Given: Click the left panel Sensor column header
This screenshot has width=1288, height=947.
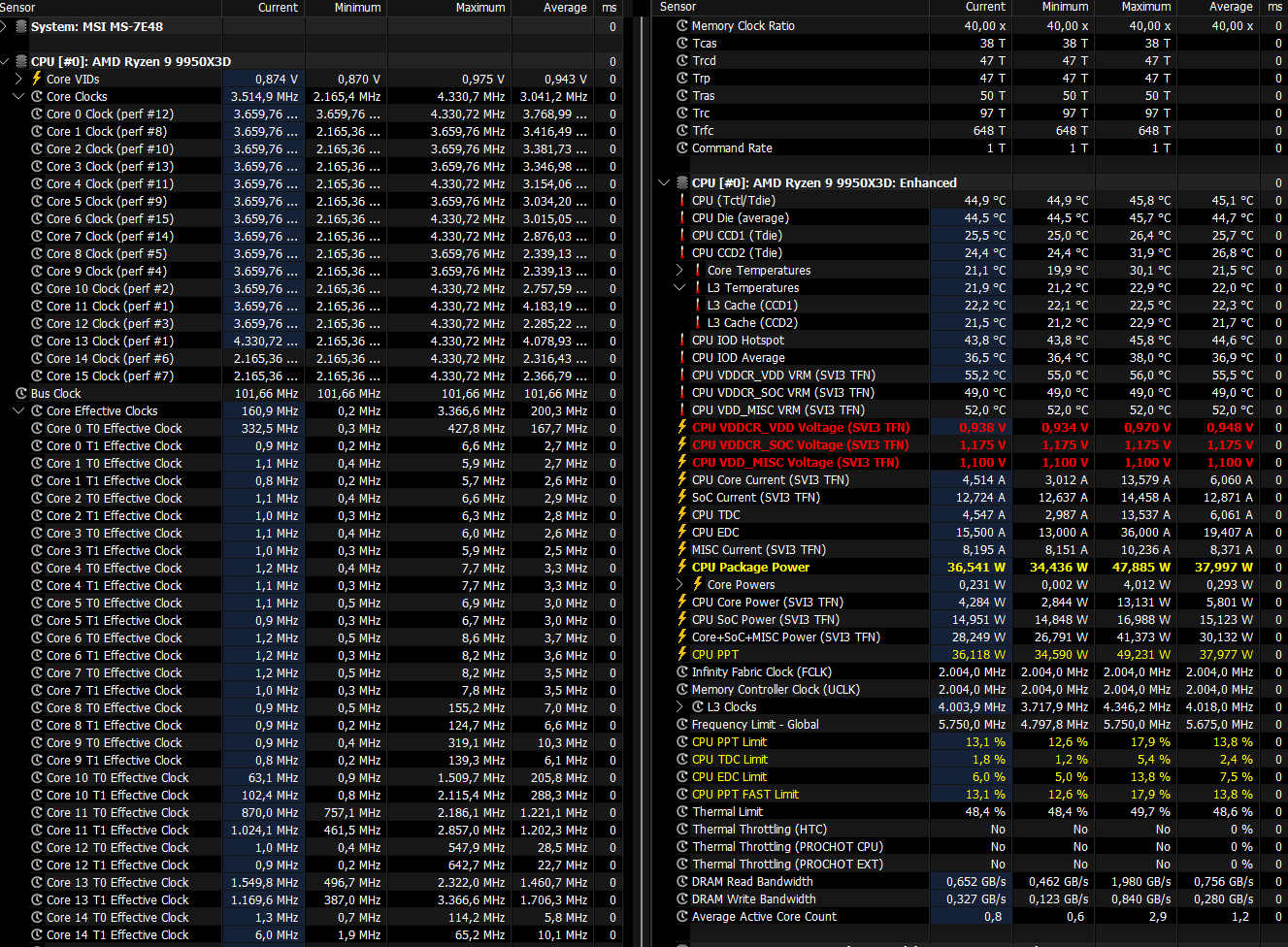Looking at the screenshot, I should [111, 7].
